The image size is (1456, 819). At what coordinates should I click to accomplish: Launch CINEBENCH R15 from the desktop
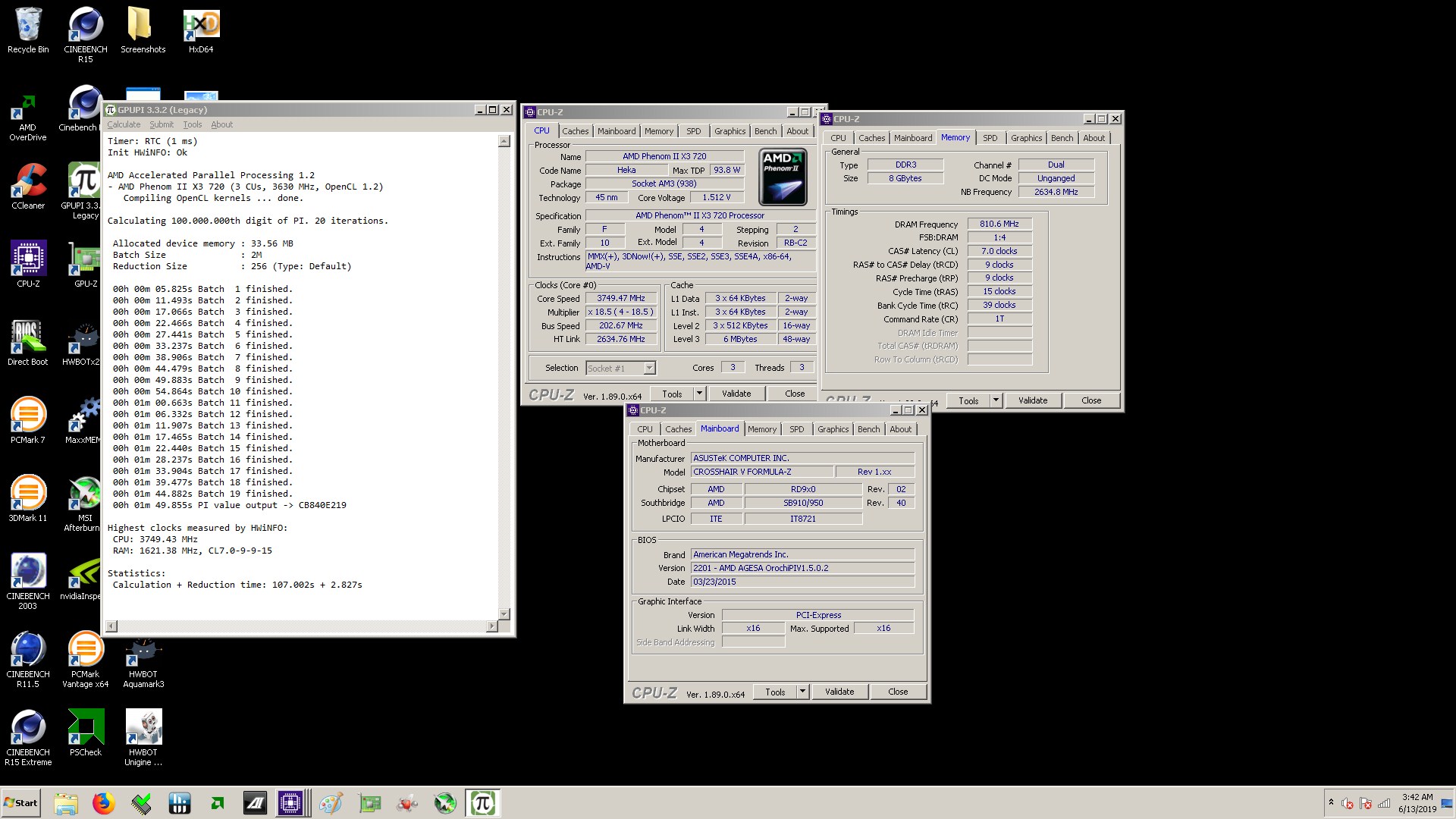[85, 34]
